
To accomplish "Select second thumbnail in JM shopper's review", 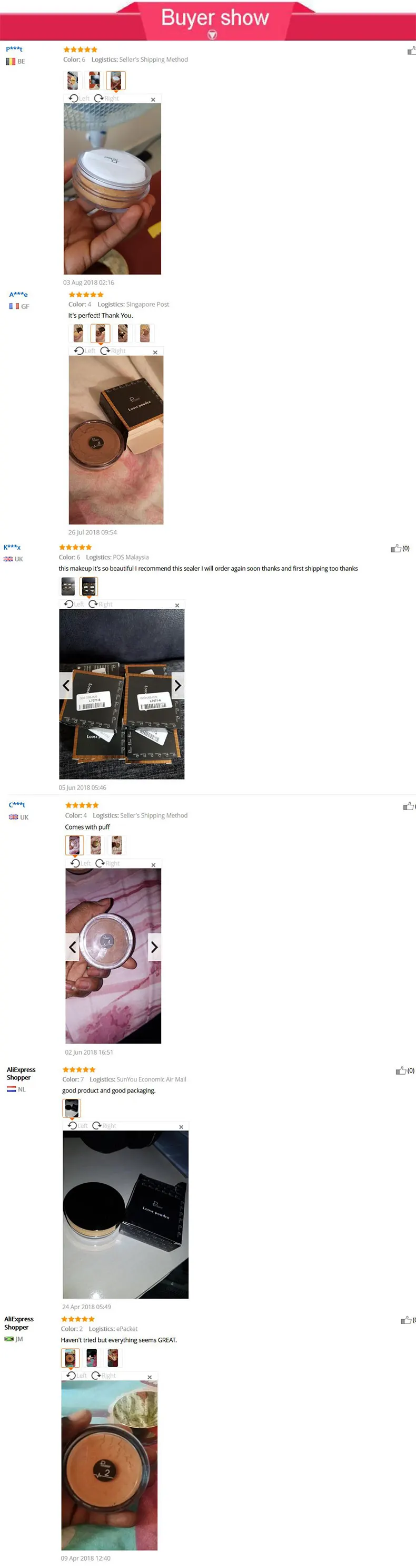I will tap(92, 1358).
